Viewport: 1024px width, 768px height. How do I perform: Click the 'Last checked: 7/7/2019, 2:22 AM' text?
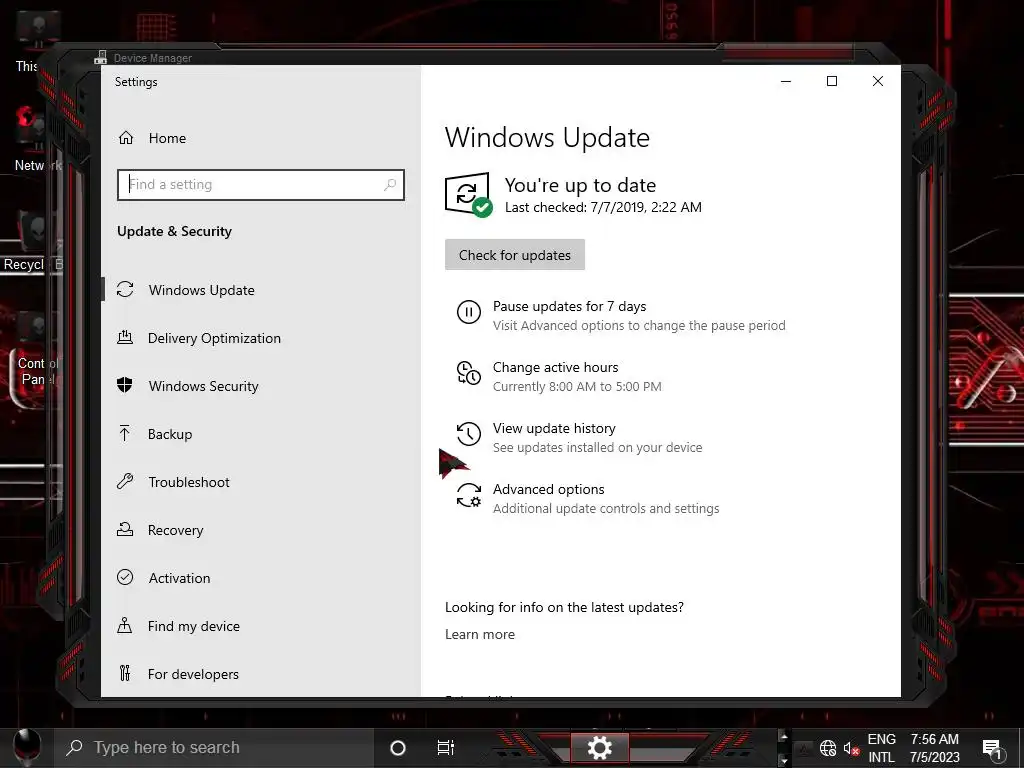coord(603,207)
